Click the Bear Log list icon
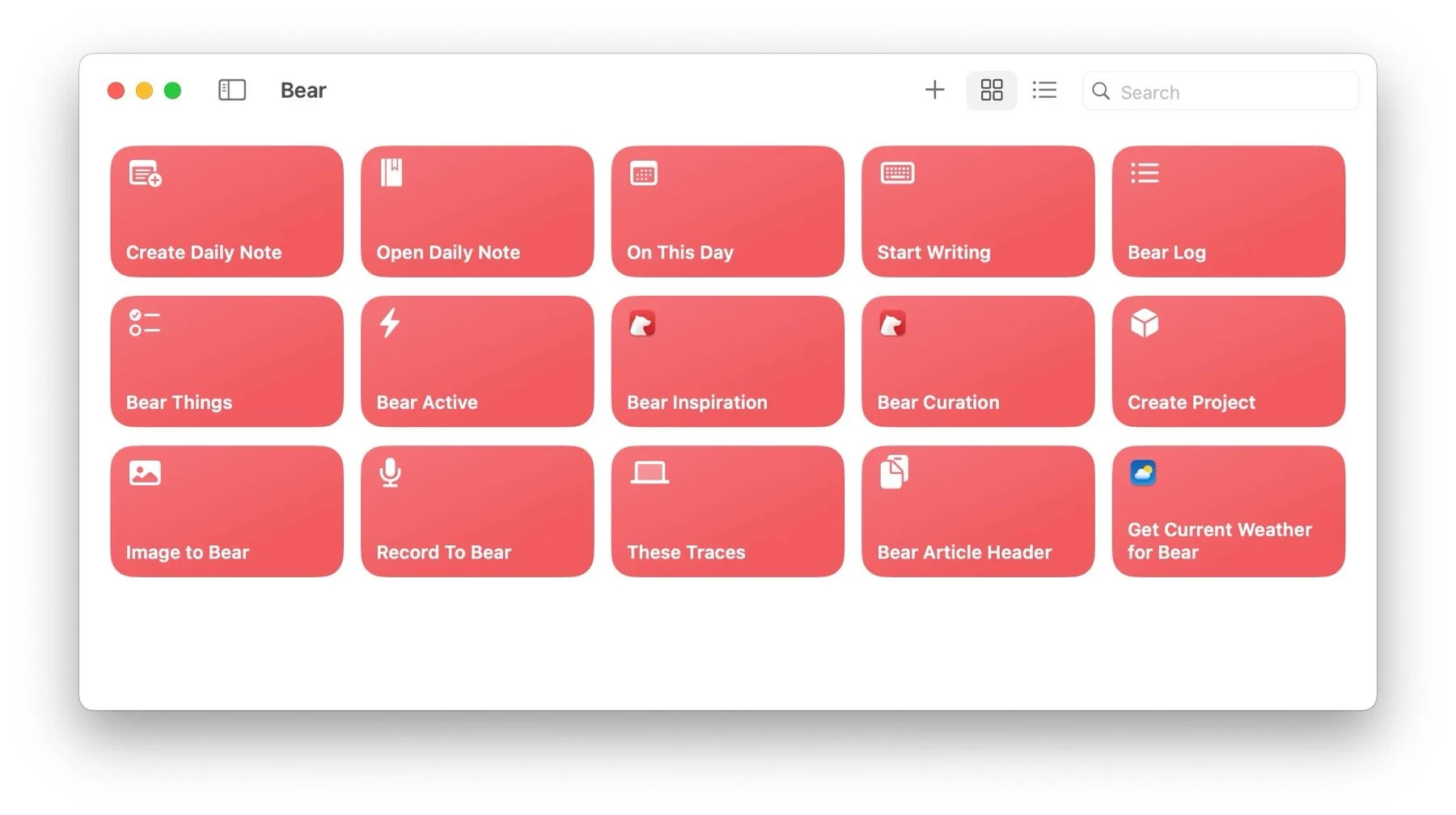Viewport: 1456px width, 815px height. tap(1145, 172)
